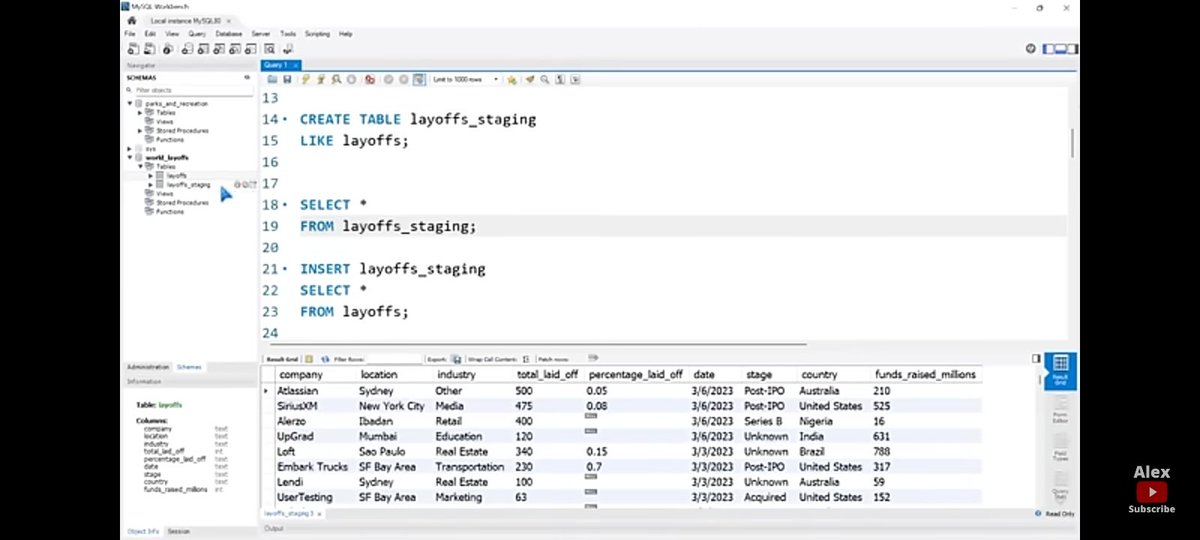Click the search table data icon
Viewport: 1200px width, 540px height.
[270, 48]
